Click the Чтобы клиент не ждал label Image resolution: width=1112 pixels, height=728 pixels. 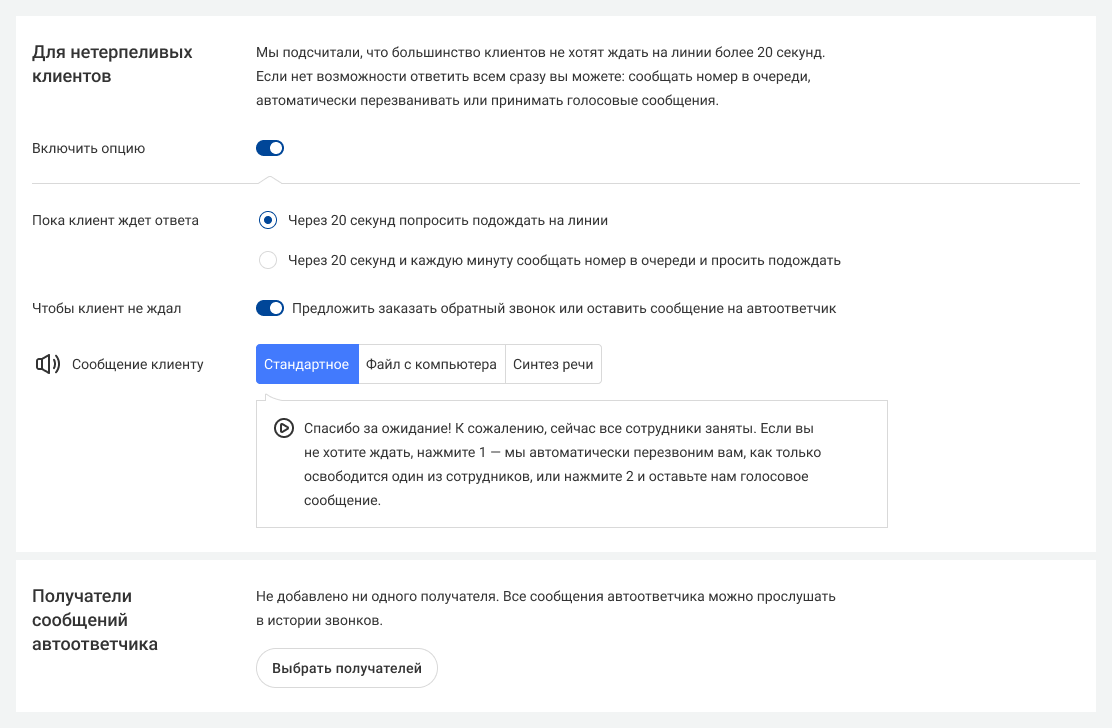click(106, 308)
